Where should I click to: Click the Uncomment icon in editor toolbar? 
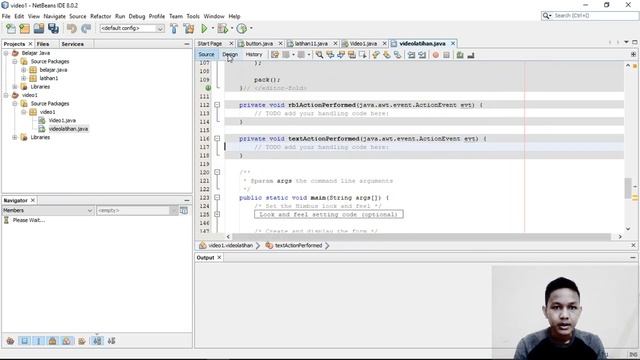(x=471, y=55)
